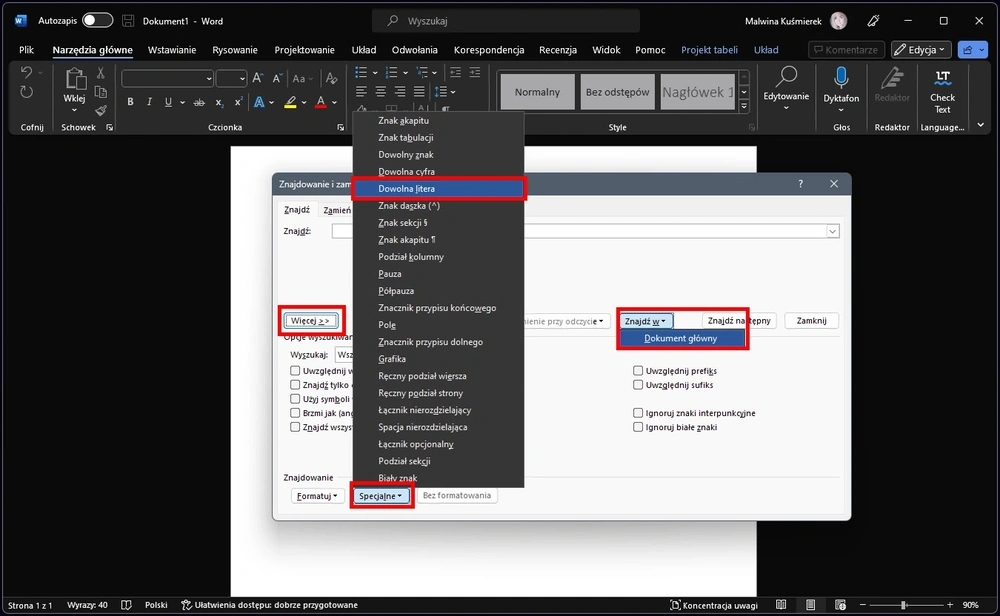Screen dimensions: 1000x616
Task: Click the numbered list icon
Action: [392, 73]
